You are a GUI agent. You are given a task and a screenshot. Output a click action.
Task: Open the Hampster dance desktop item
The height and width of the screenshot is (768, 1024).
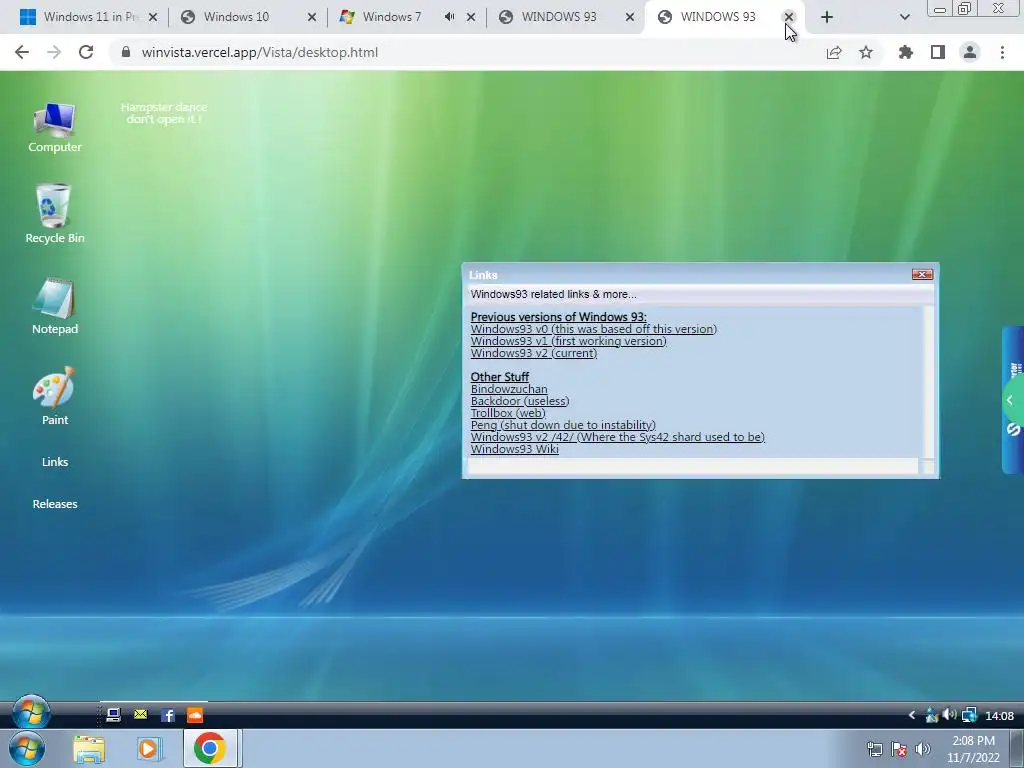pyautogui.click(x=164, y=113)
